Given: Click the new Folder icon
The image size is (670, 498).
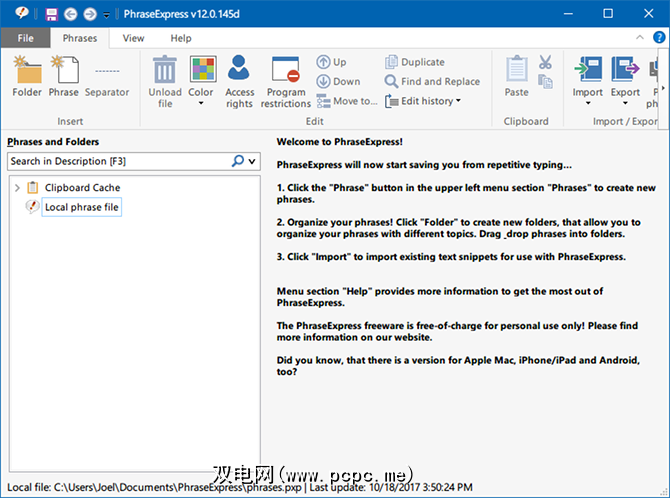Looking at the screenshot, I should coord(27,69).
